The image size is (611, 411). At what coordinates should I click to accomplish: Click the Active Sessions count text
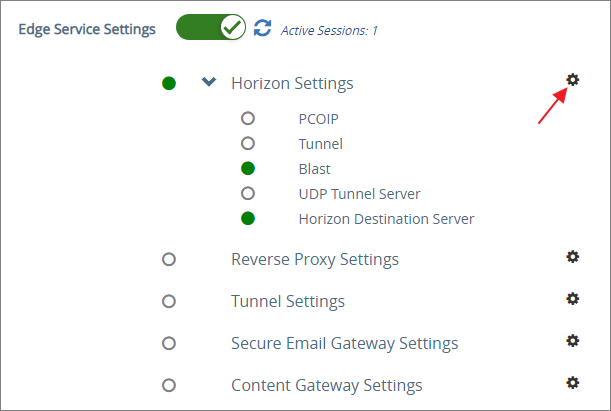329,30
